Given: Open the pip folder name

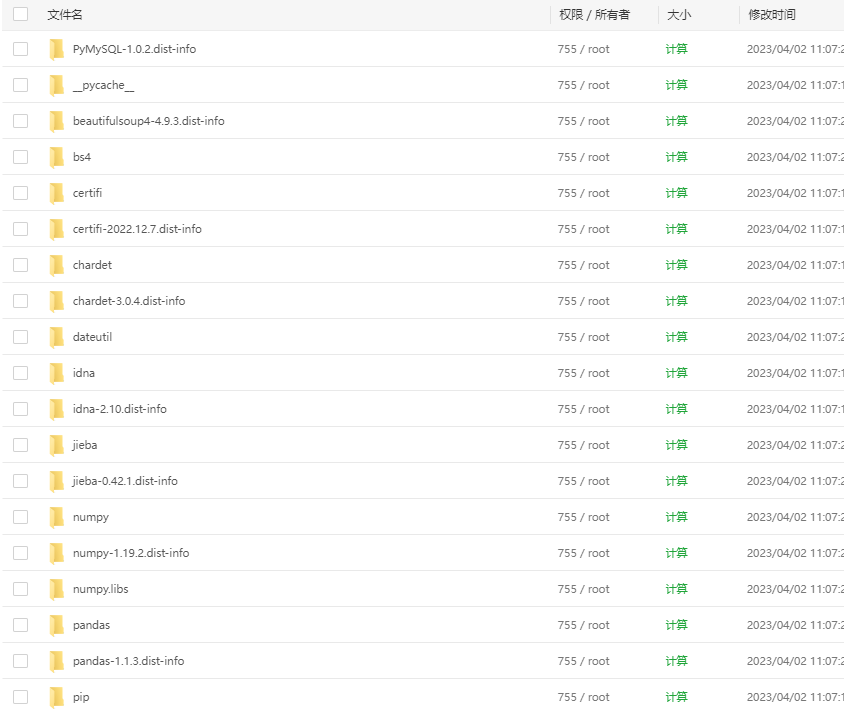Looking at the screenshot, I should click(81, 698).
